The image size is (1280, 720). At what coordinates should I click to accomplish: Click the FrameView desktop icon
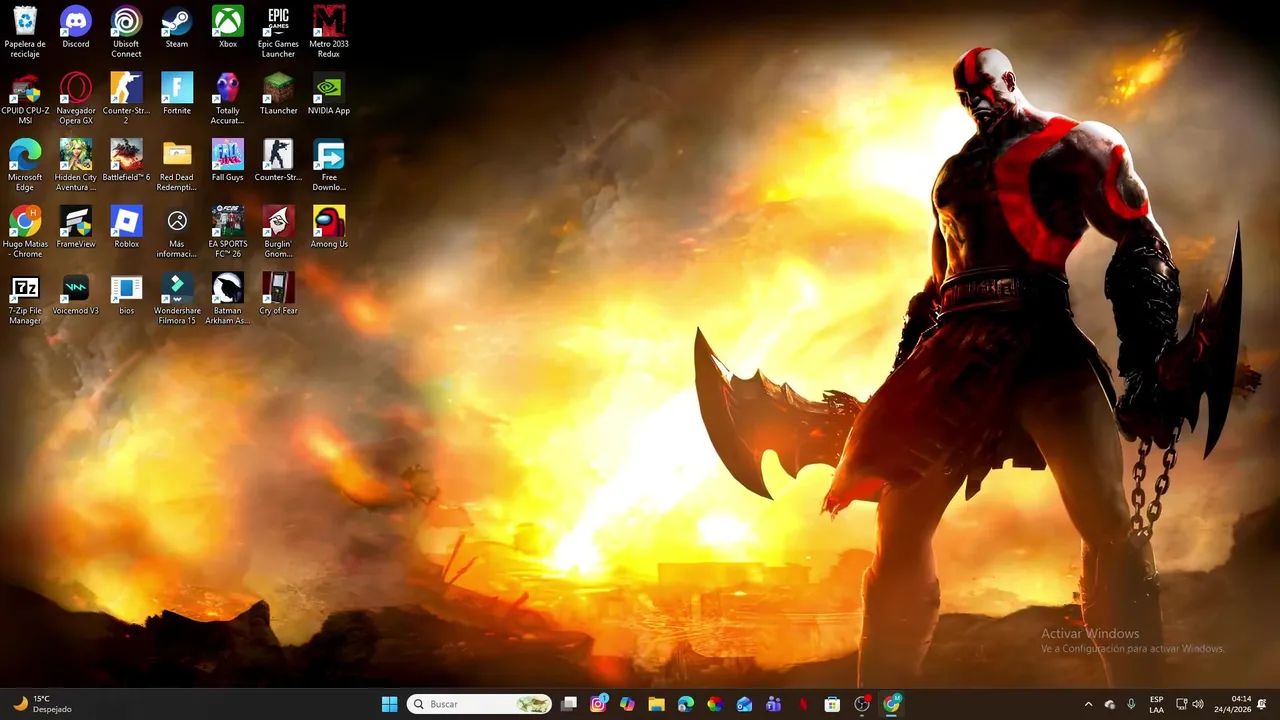pos(76,228)
